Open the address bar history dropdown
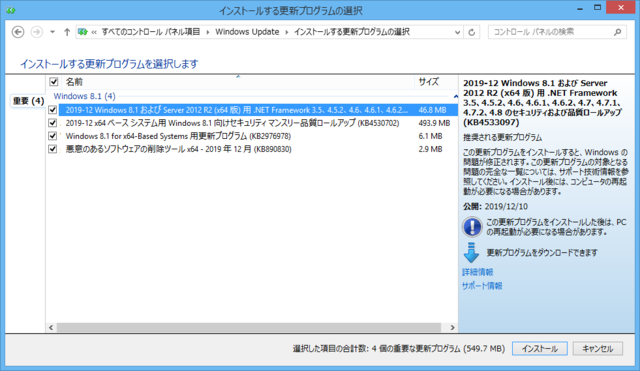Viewport: 640px width, 371px height. (457, 32)
